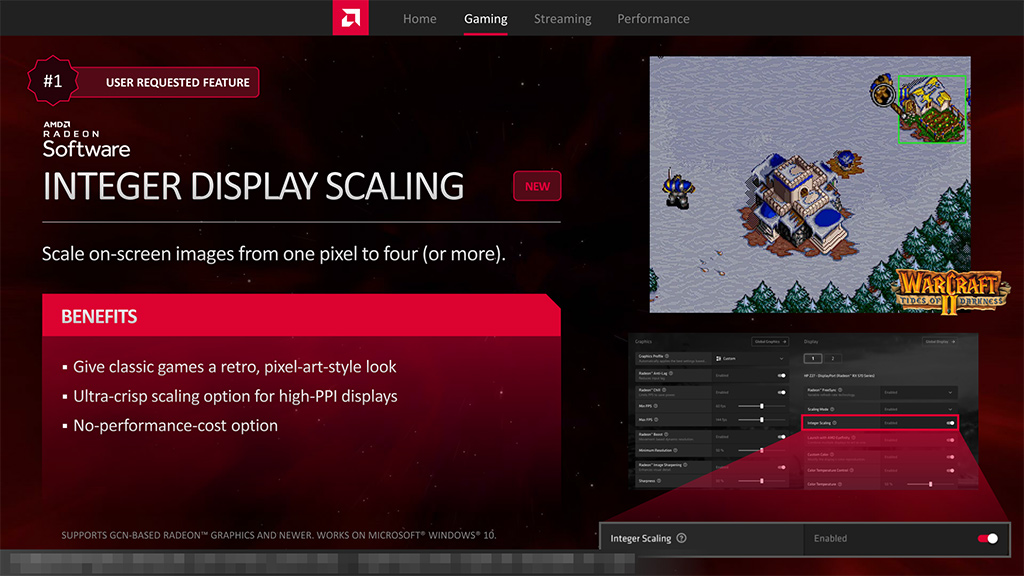The image size is (1024, 576).
Task: Click the help icon next to Scaling Mode
Action: tap(832, 409)
